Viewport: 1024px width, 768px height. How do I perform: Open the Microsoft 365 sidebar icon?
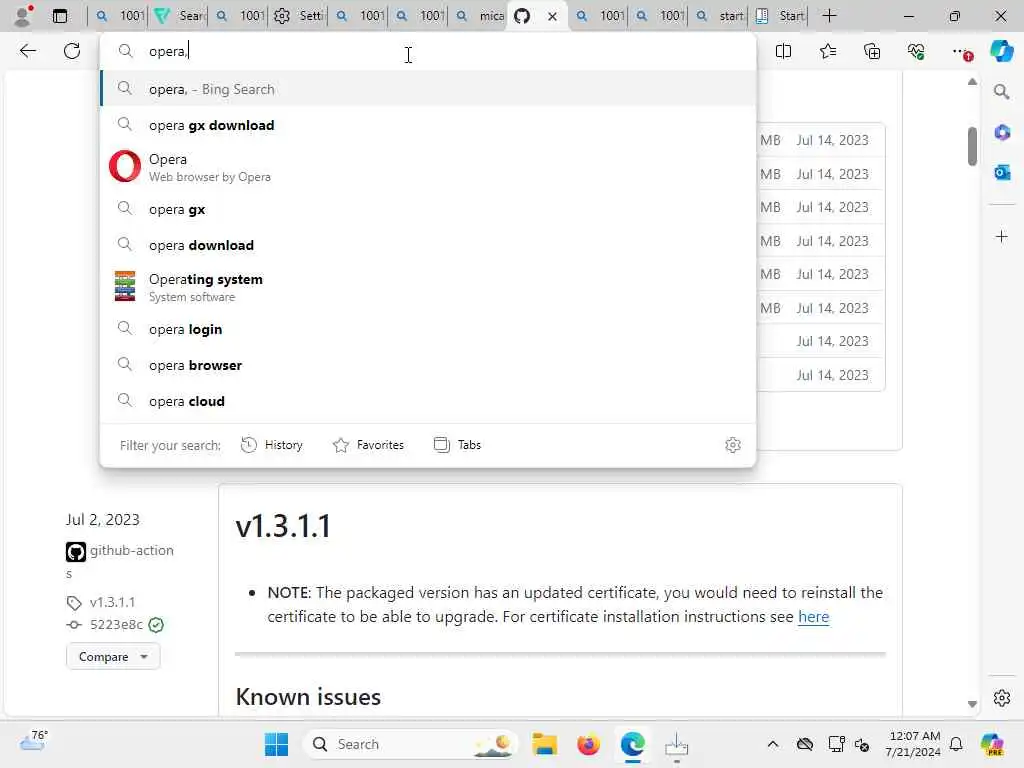[1001, 133]
